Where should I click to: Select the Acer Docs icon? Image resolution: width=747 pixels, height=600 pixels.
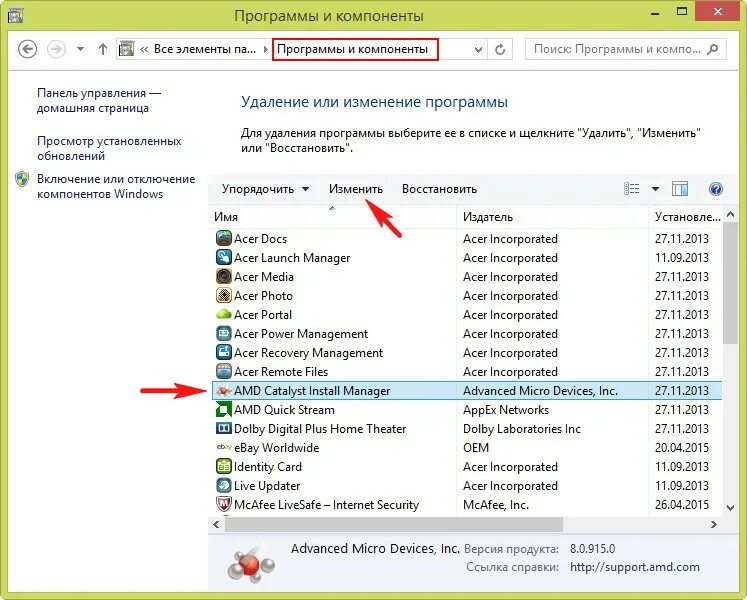223,238
